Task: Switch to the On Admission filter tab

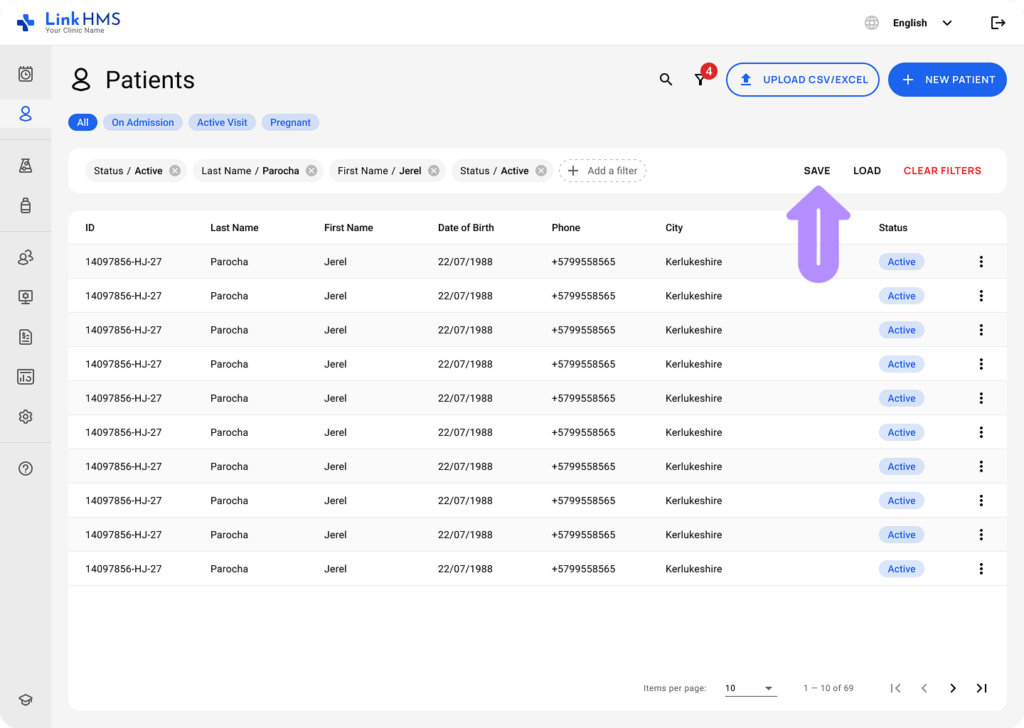Action: coord(142,122)
